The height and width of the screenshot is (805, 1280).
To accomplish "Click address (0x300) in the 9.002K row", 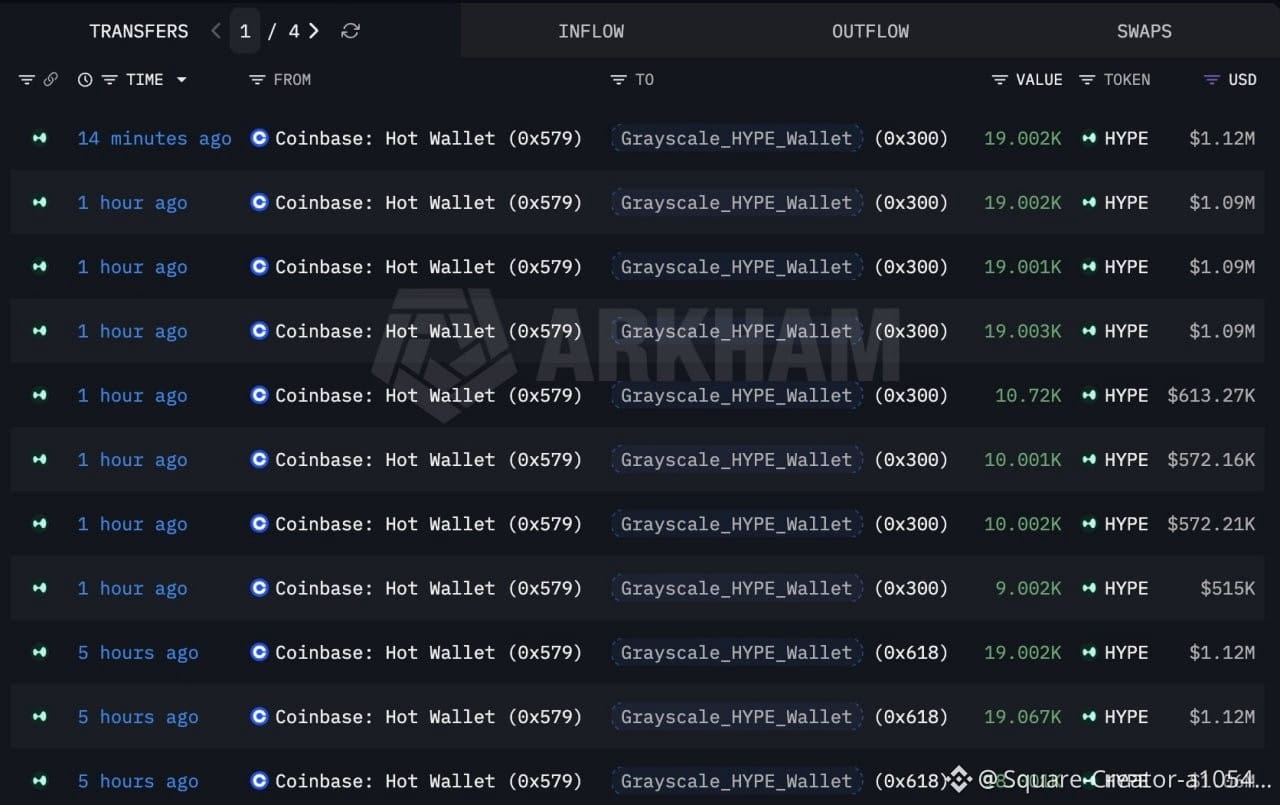I will tap(911, 588).
